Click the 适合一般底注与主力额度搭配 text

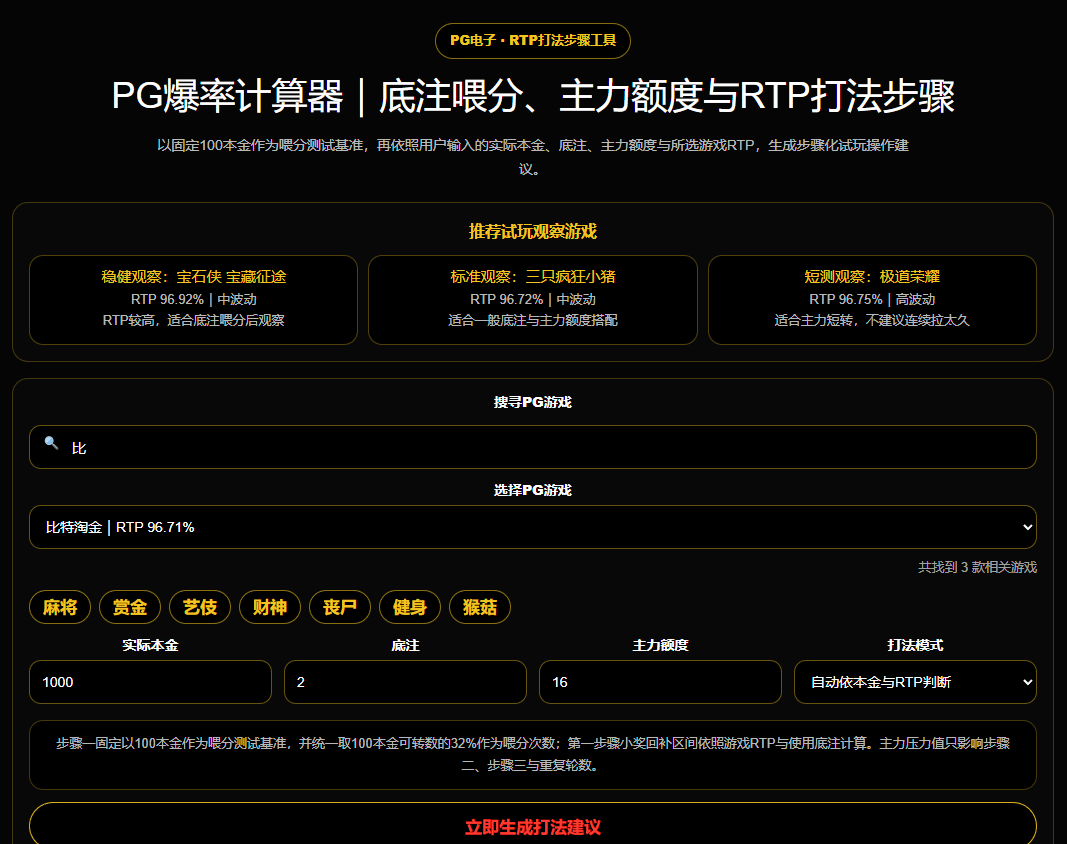533,321
